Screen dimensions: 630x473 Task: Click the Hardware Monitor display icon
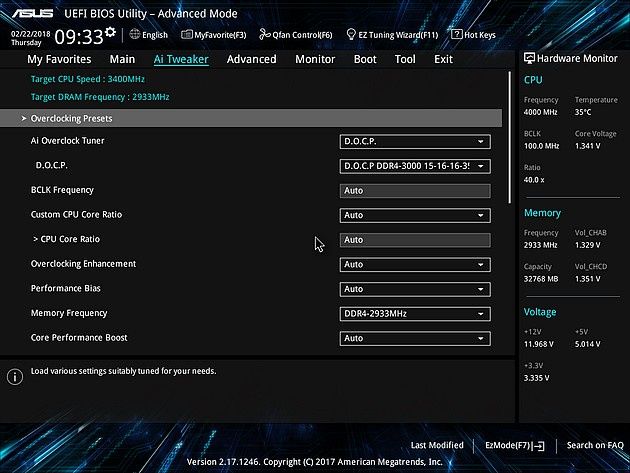click(x=529, y=58)
